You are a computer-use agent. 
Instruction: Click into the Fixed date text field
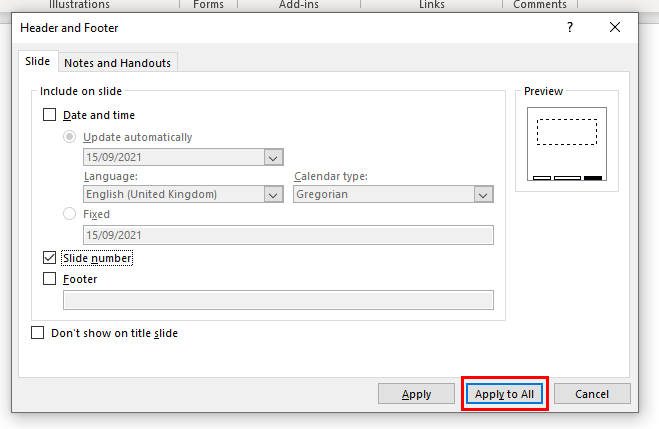click(x=288, y=235)
